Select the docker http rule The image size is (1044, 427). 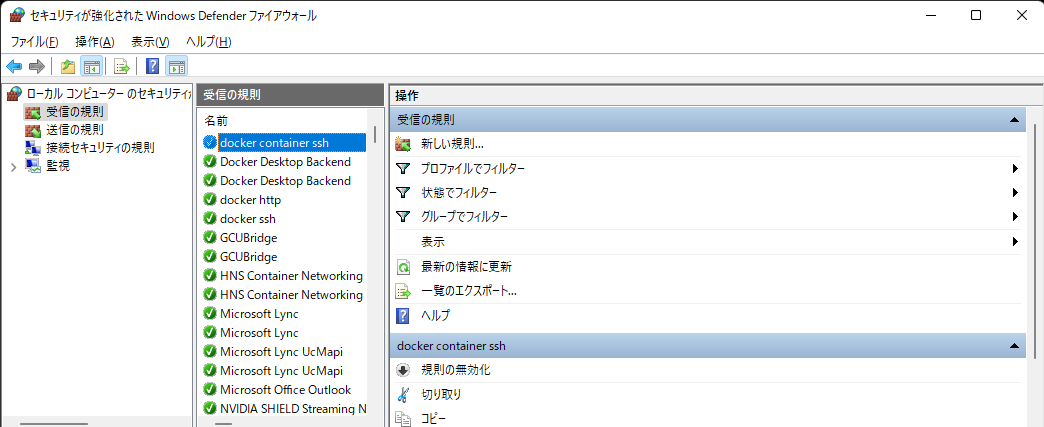pos(250,200)
